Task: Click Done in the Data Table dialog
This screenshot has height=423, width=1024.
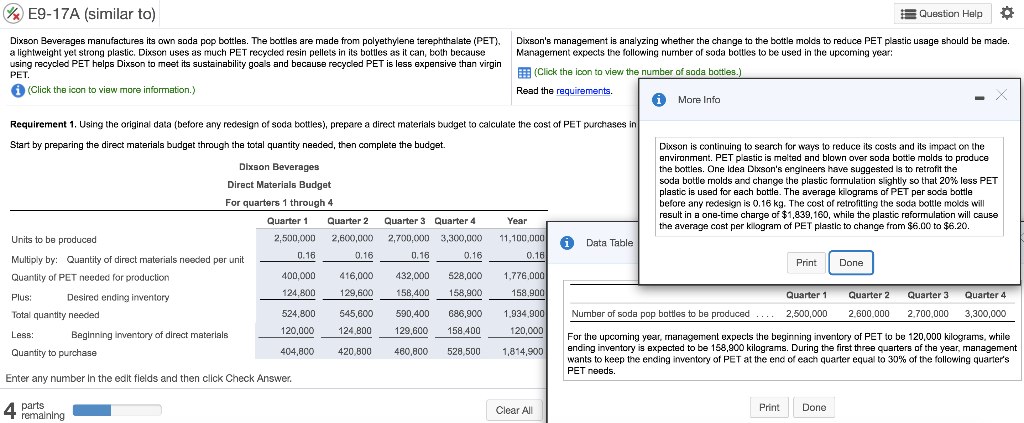Action: pyautogui.click(x=814, y=407)
